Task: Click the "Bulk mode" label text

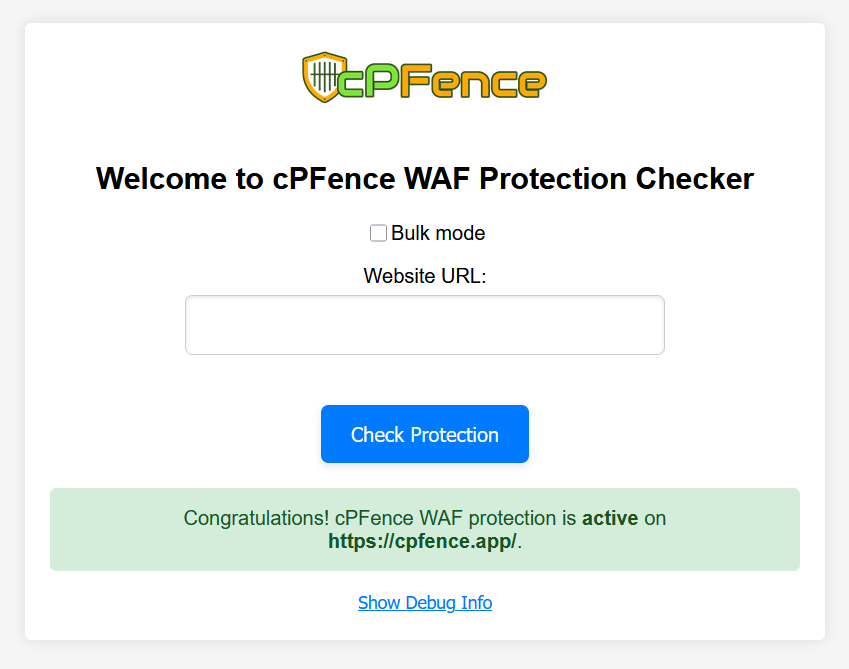Action: click(x=438, y=233)
